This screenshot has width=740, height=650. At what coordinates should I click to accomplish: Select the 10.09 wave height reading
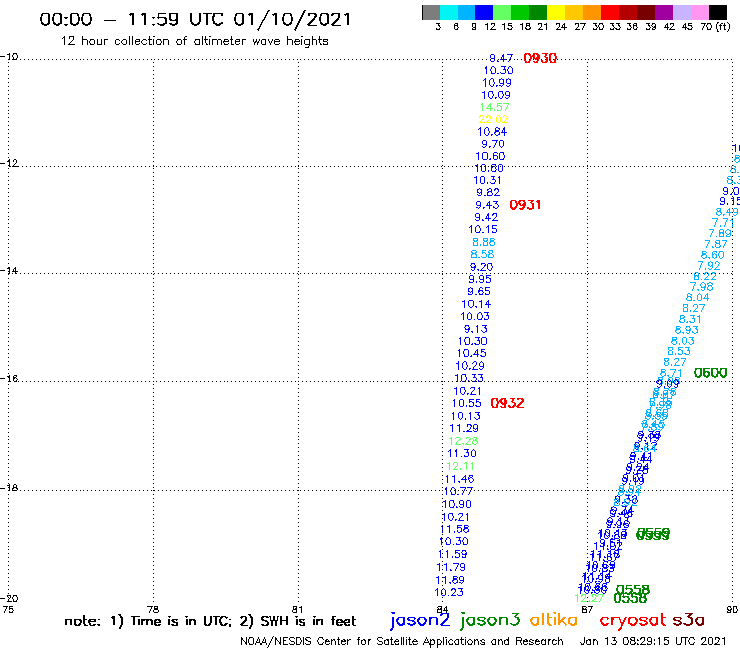496,95
